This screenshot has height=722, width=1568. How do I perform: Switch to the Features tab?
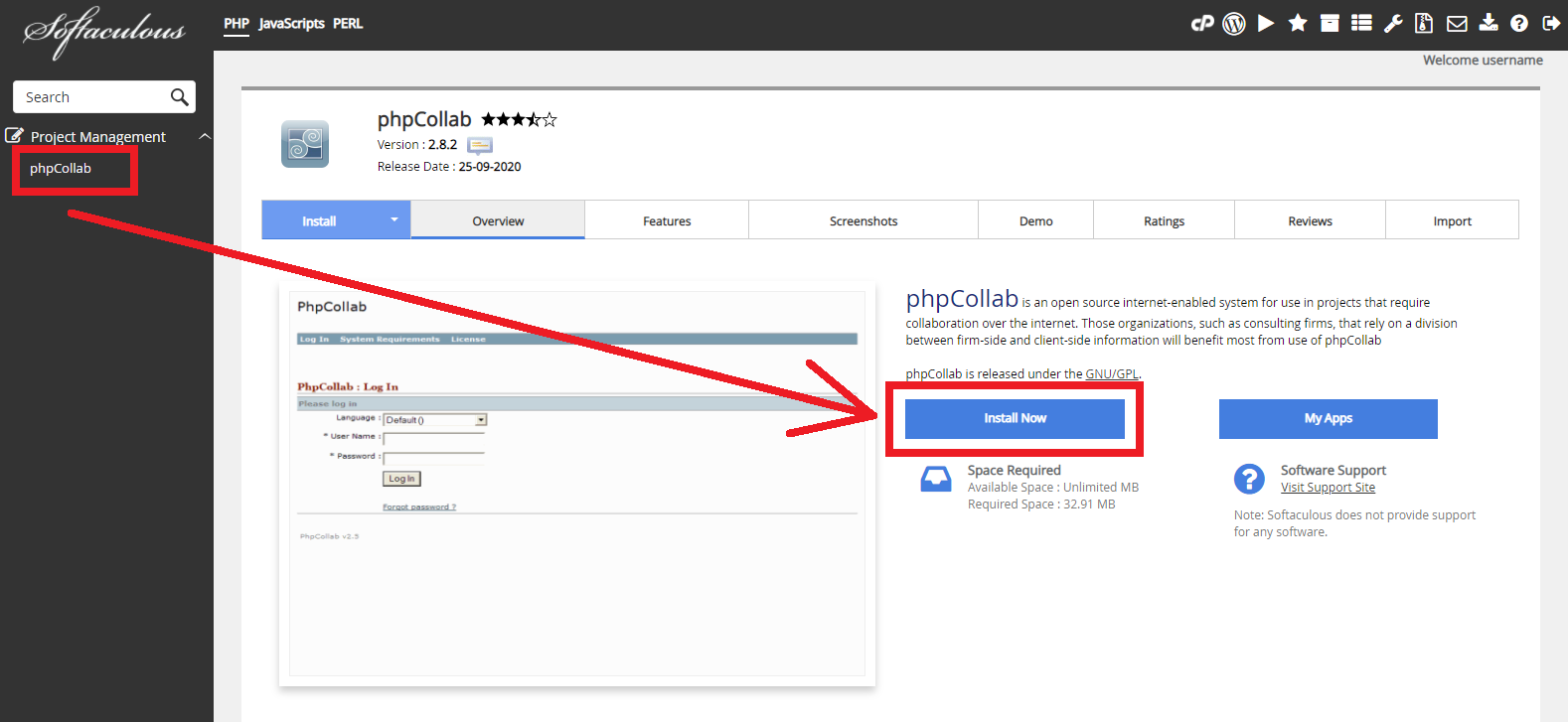coord(667,220)
